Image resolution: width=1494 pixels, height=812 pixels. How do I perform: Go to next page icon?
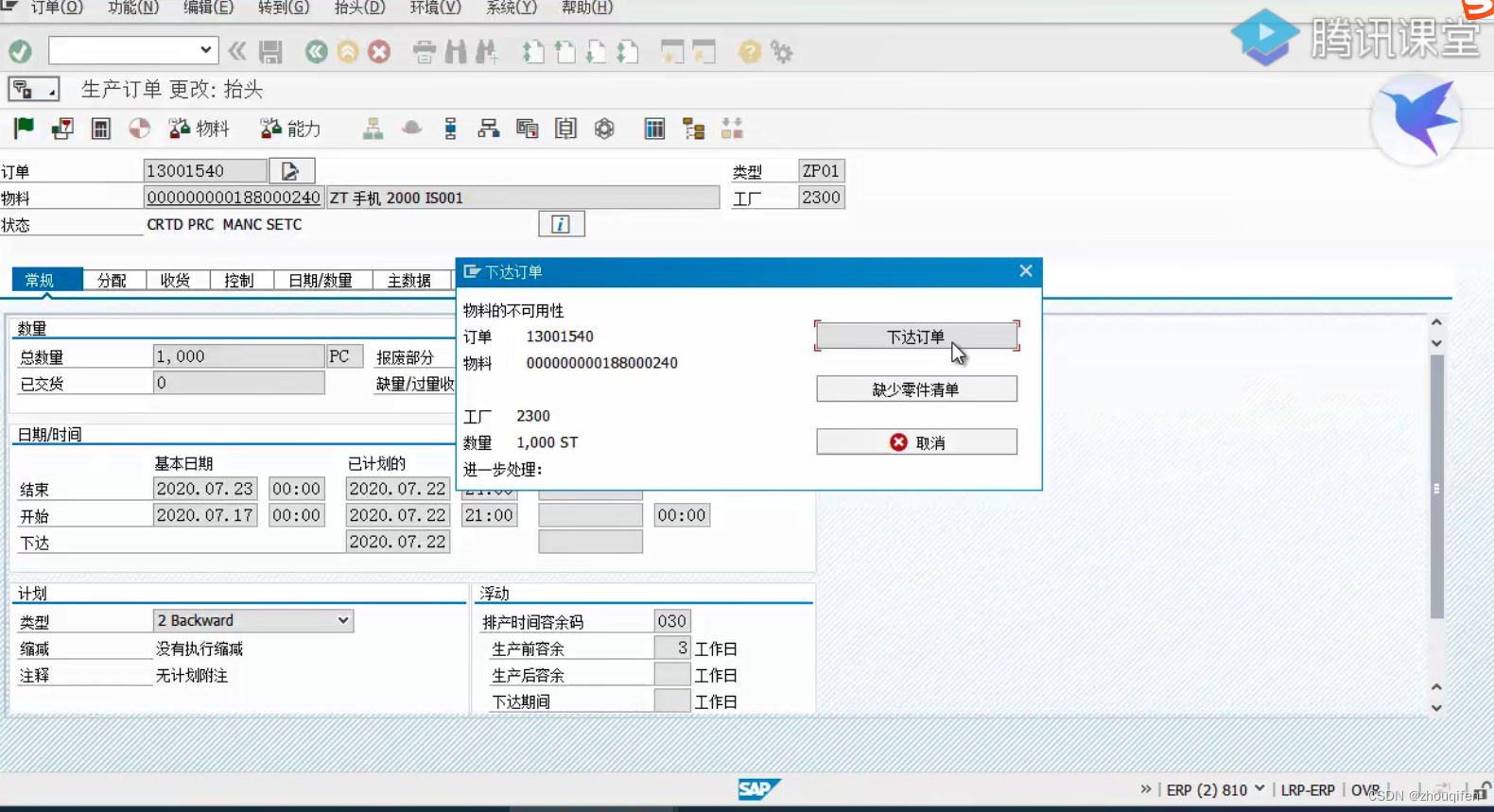(597, 51)
